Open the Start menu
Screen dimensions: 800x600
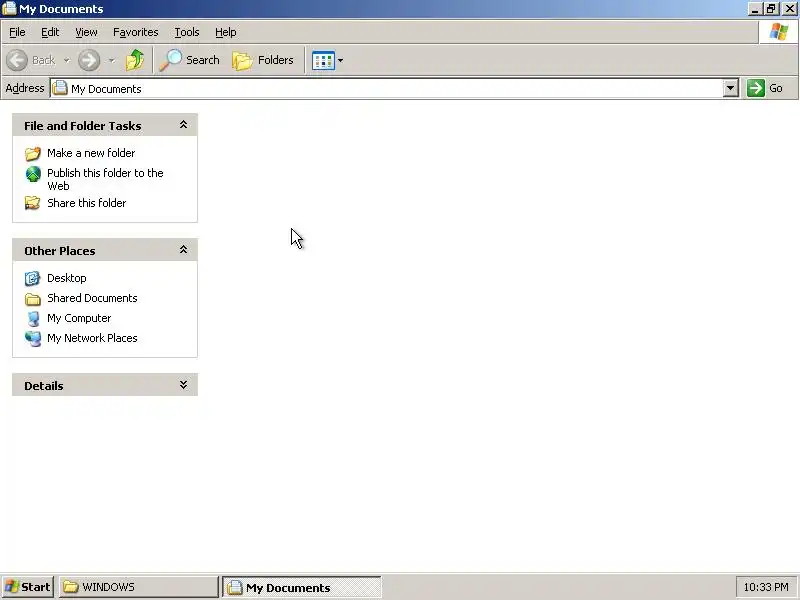click(x=28, y=587)
